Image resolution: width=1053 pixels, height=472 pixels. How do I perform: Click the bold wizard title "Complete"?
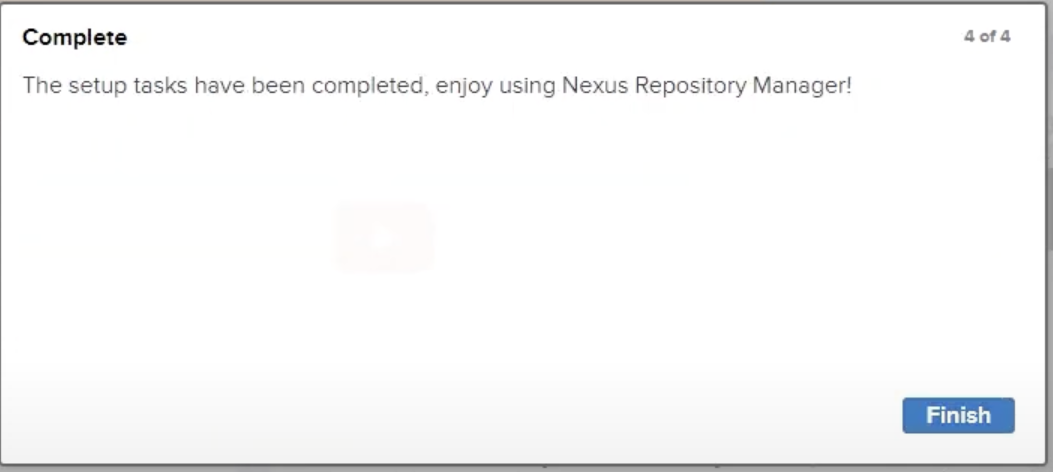75,38
